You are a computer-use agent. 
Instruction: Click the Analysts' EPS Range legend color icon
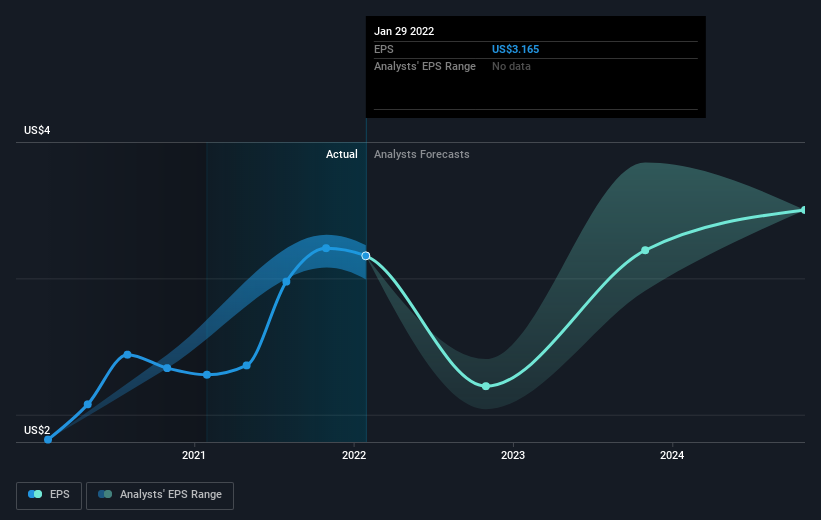(105, 494)
